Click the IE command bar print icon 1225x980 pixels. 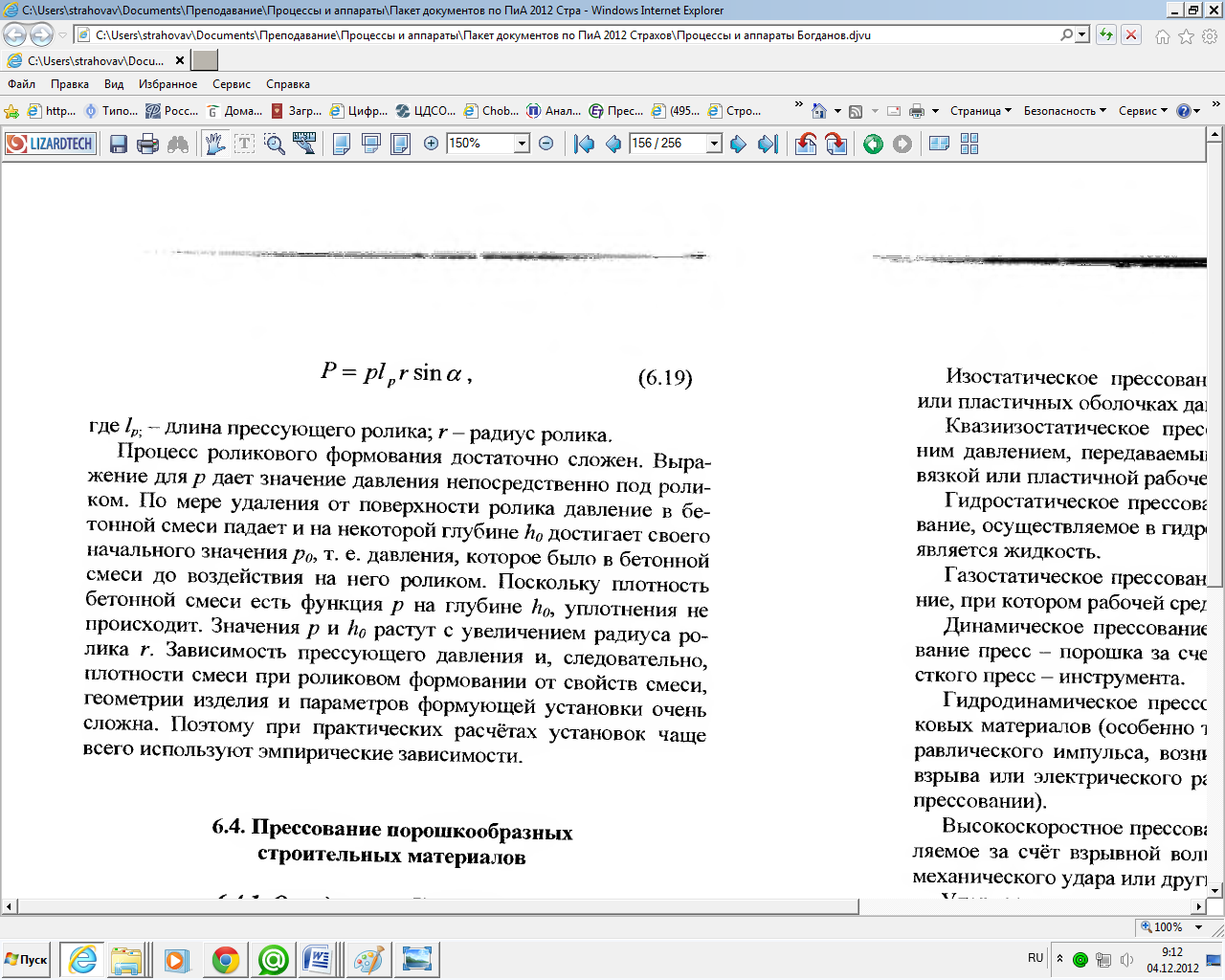point(917,111)
